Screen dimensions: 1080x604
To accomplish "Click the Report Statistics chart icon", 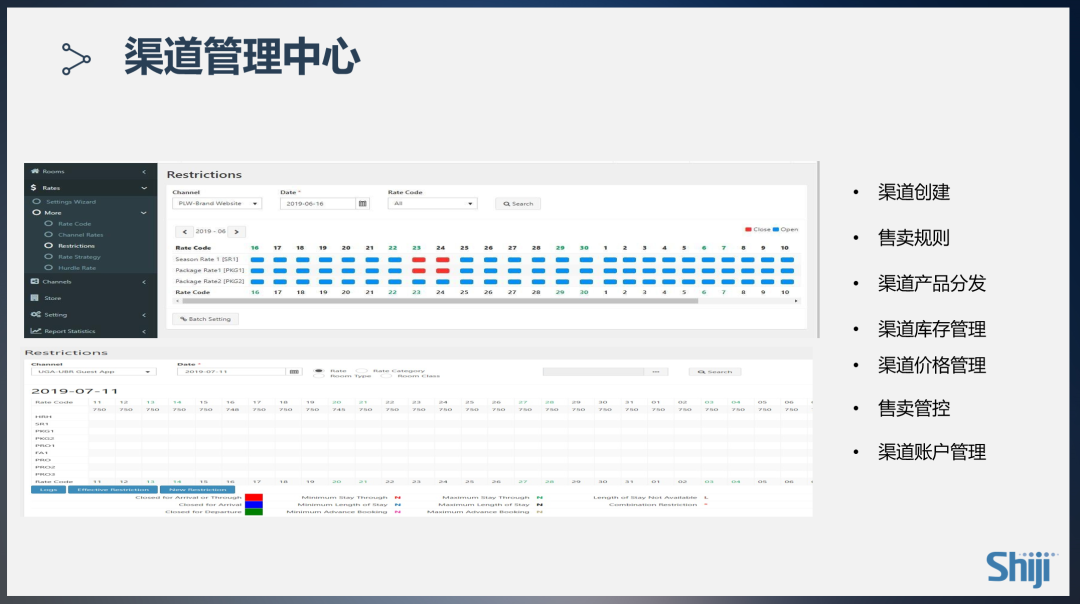I will [35, 331].
